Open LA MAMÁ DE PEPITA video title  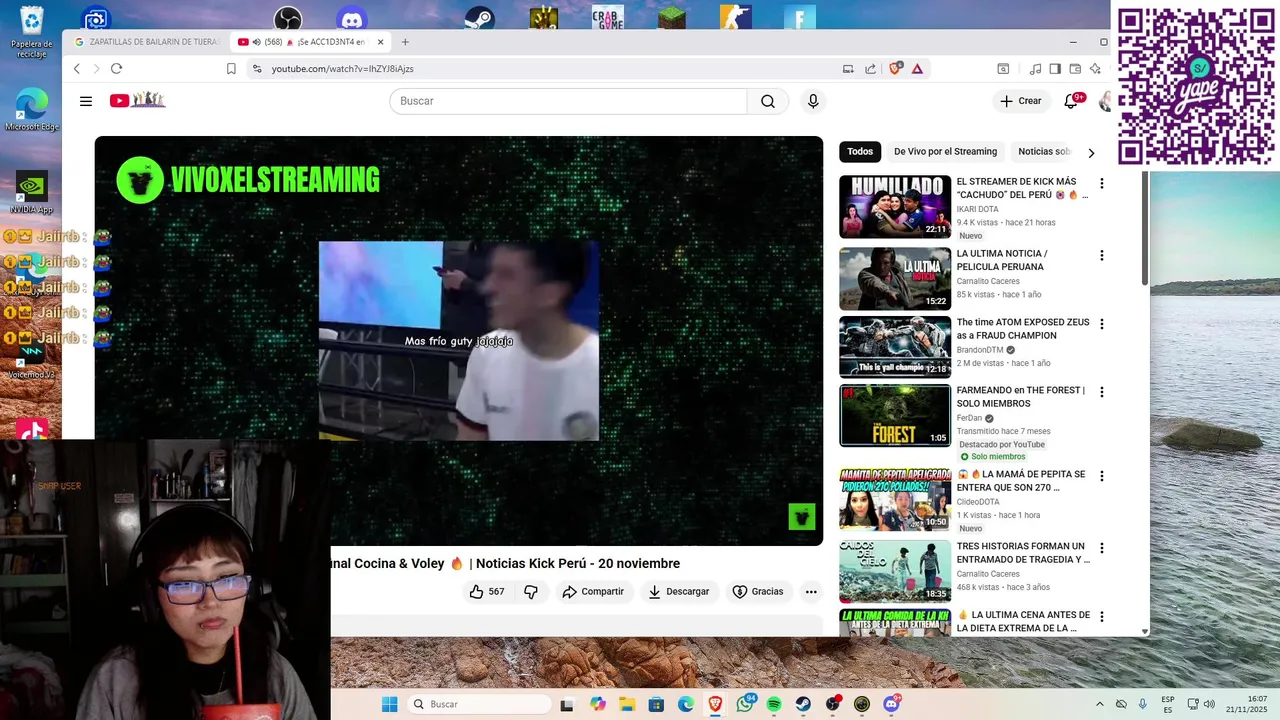[1021, 480]
